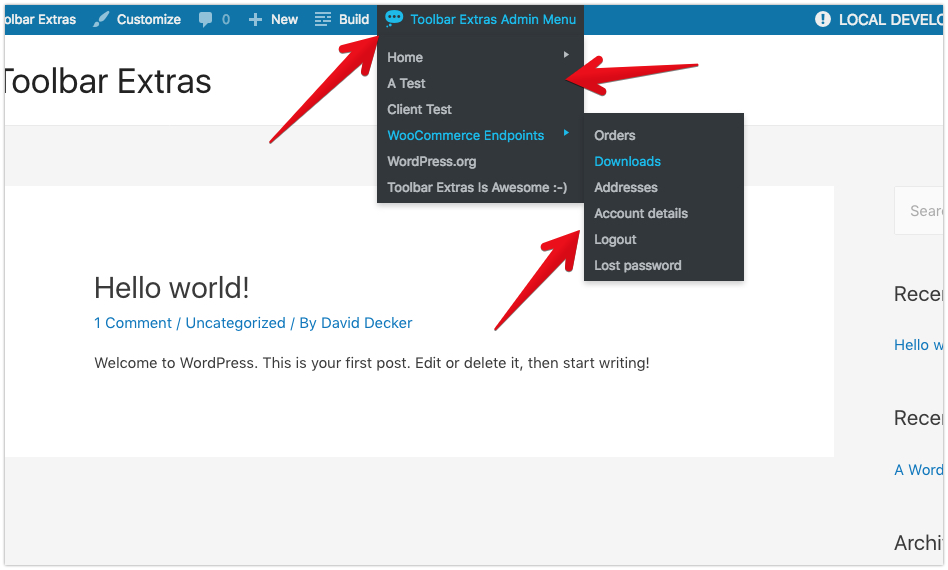Open the David Decker author link
The image size is (948, 570).
point(366,323)
